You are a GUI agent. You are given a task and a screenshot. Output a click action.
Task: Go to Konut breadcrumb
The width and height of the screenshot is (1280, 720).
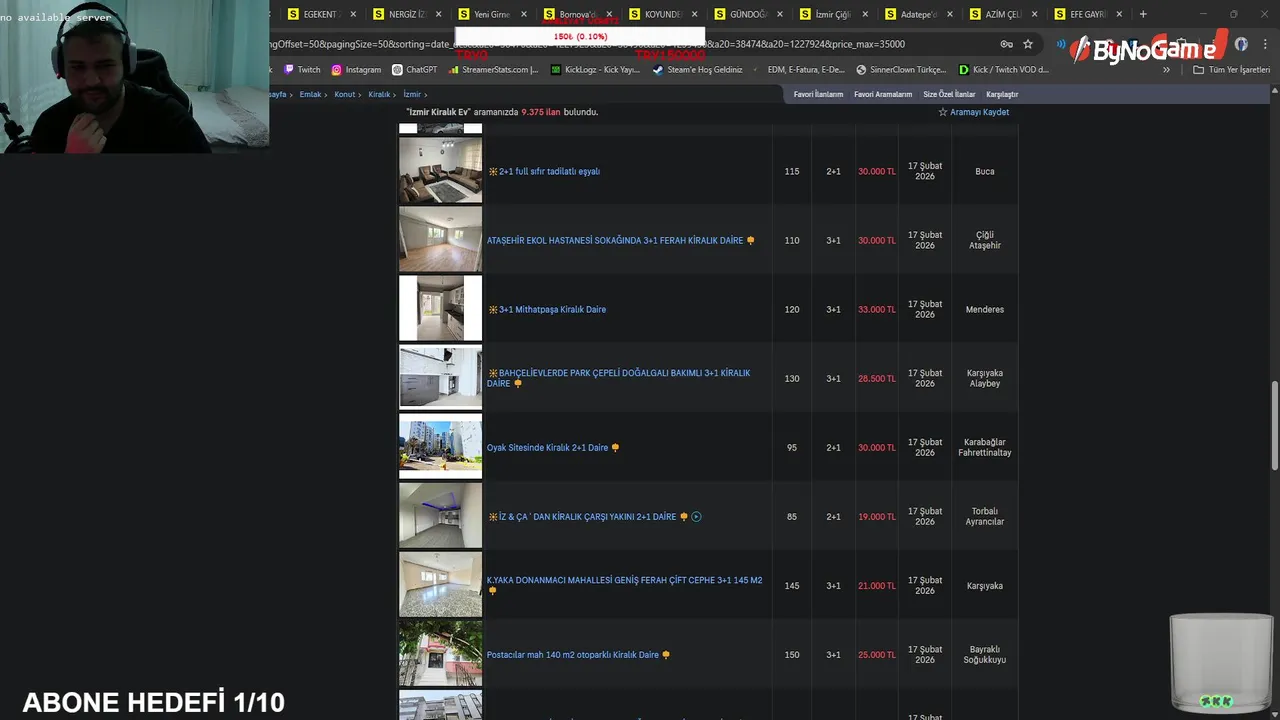[x=345, y=94]
